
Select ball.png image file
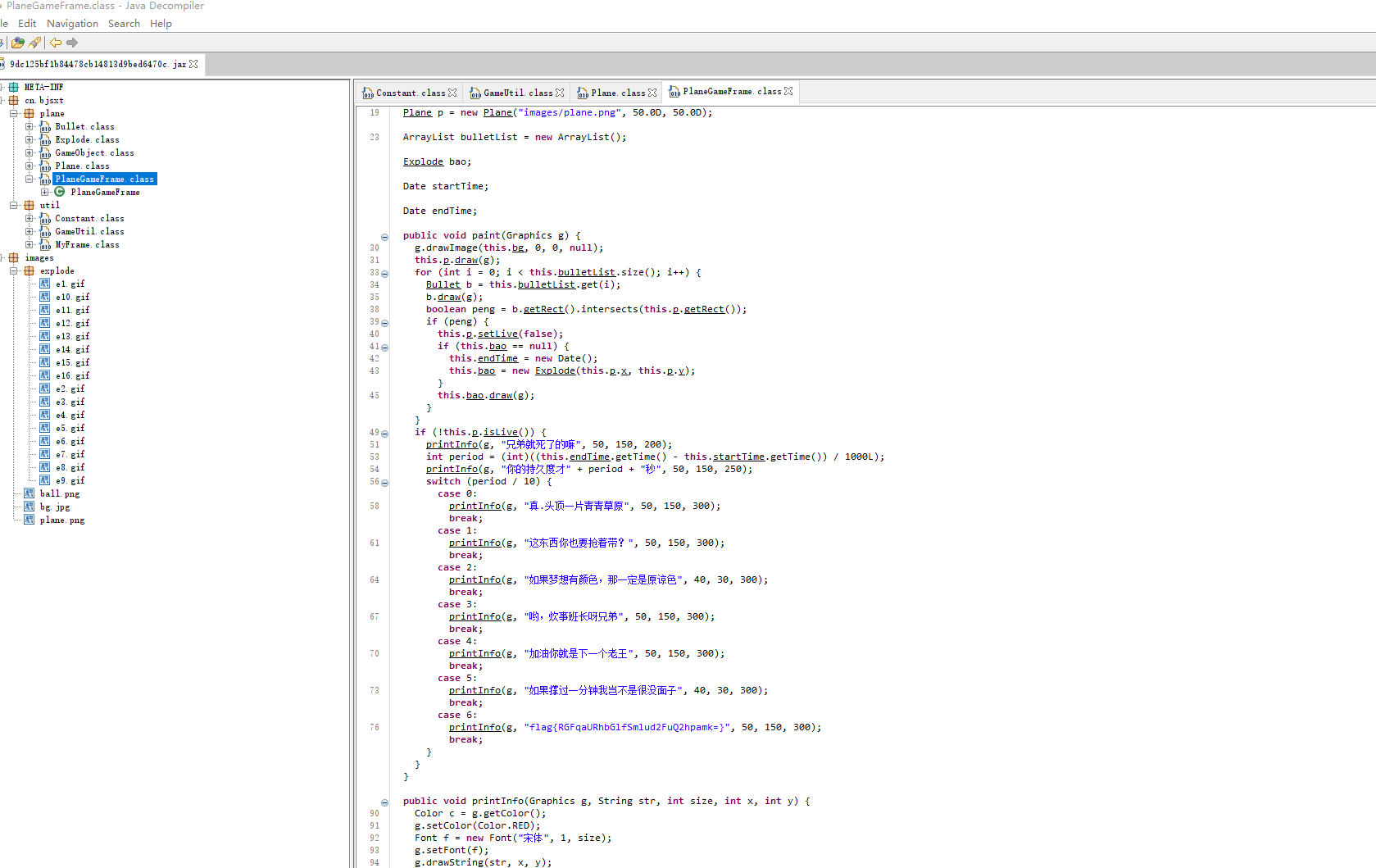point(59,494)
